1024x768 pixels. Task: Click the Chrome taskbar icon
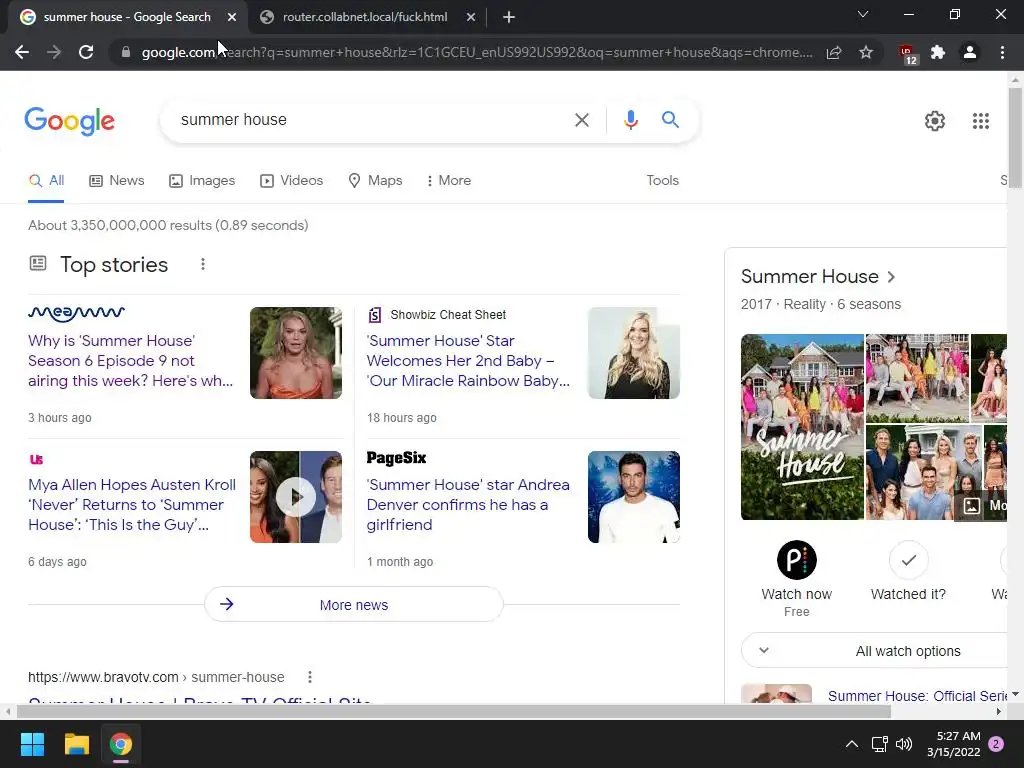(121, 744)
